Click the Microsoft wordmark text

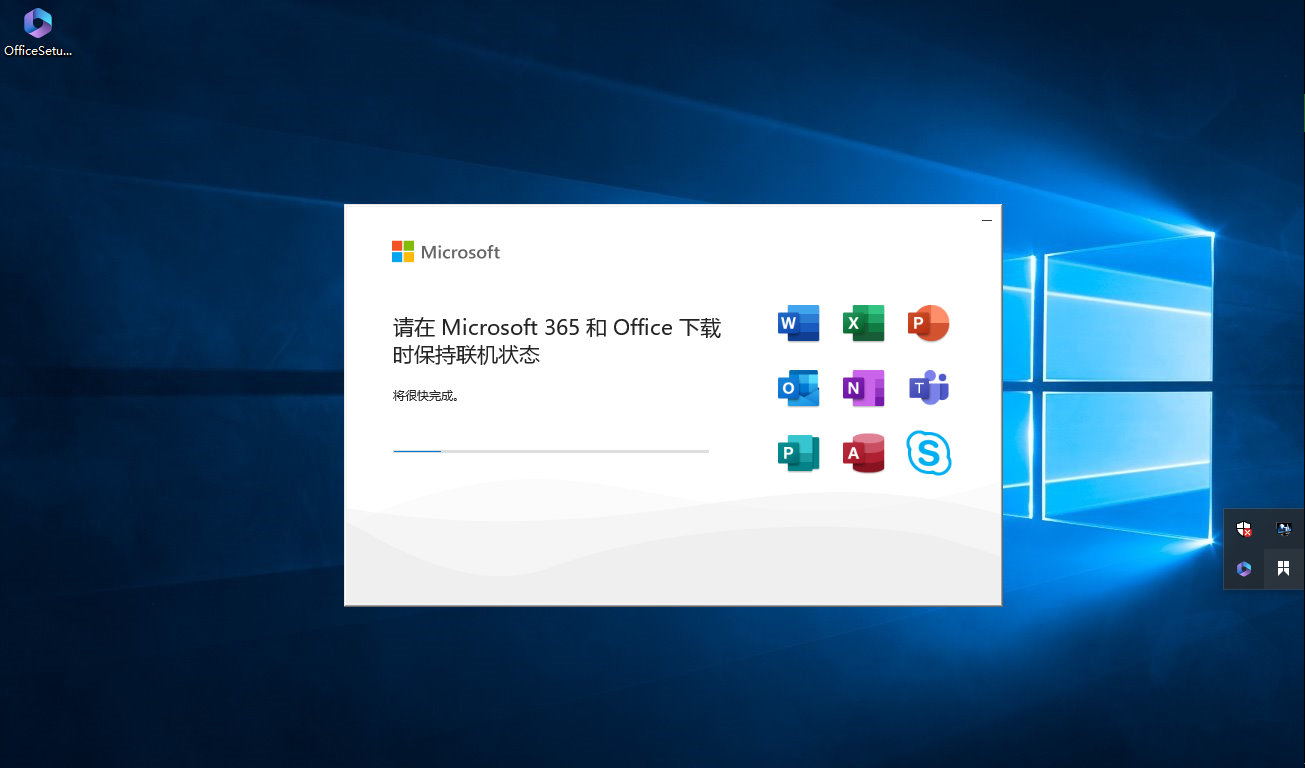460,253
